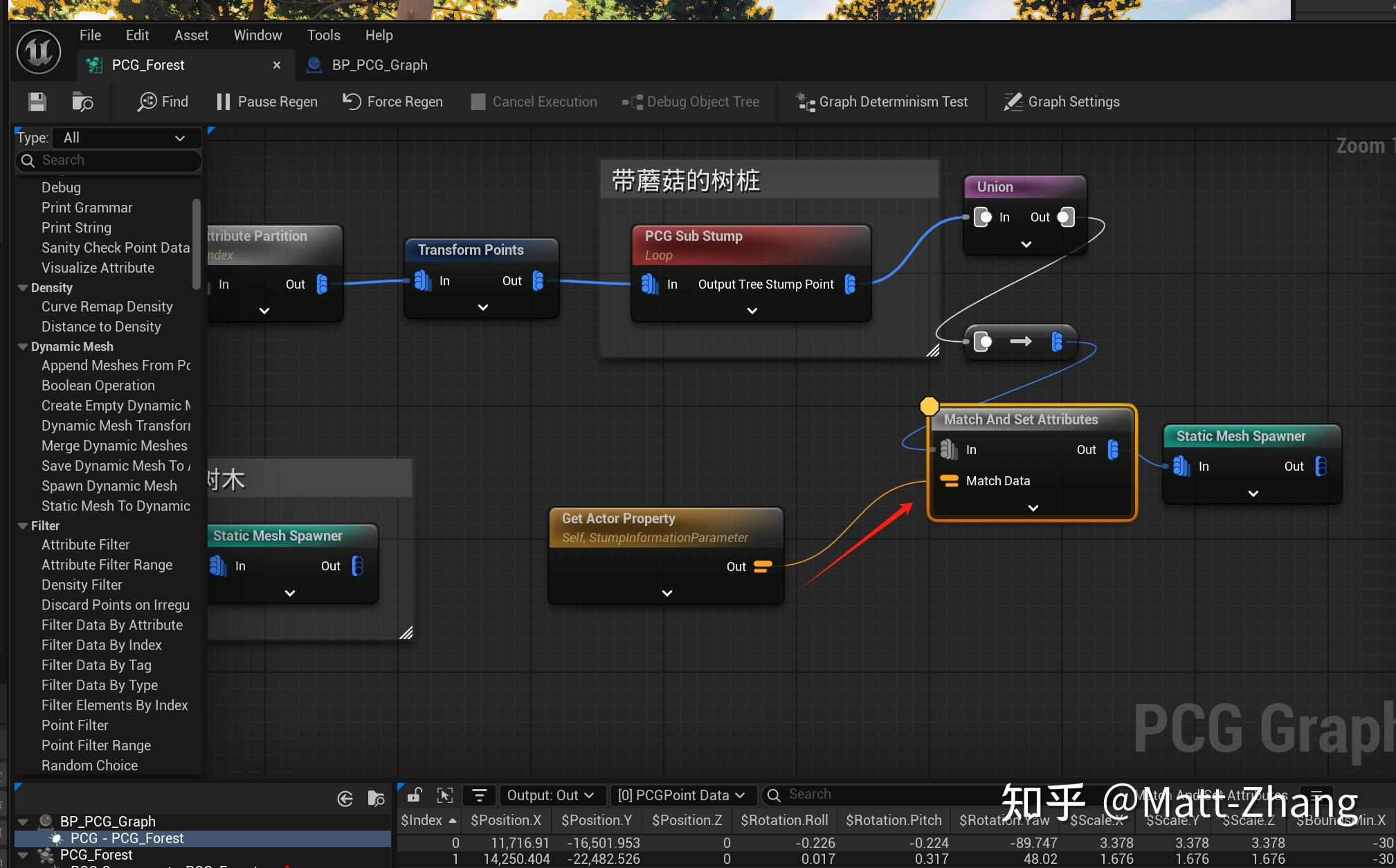1396x868 pixels.
Task: Collapse the Dynamic Mesh category
Action: pos(24,347)
